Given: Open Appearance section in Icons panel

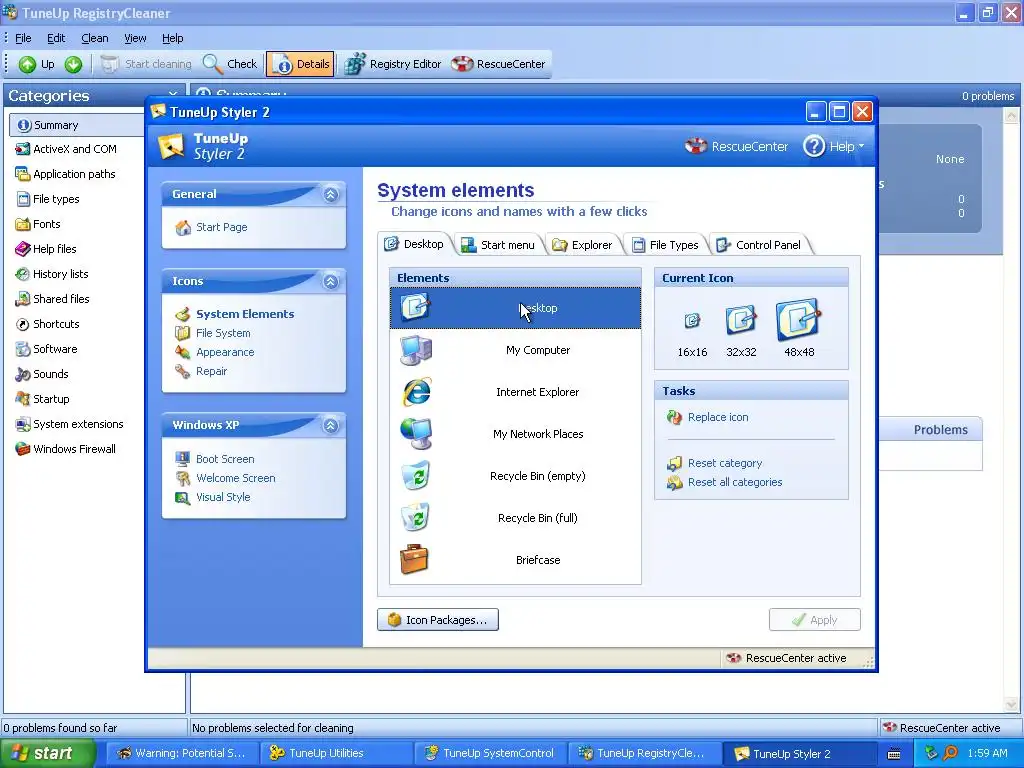Looking at the screenshot, I should coord(215,352).
